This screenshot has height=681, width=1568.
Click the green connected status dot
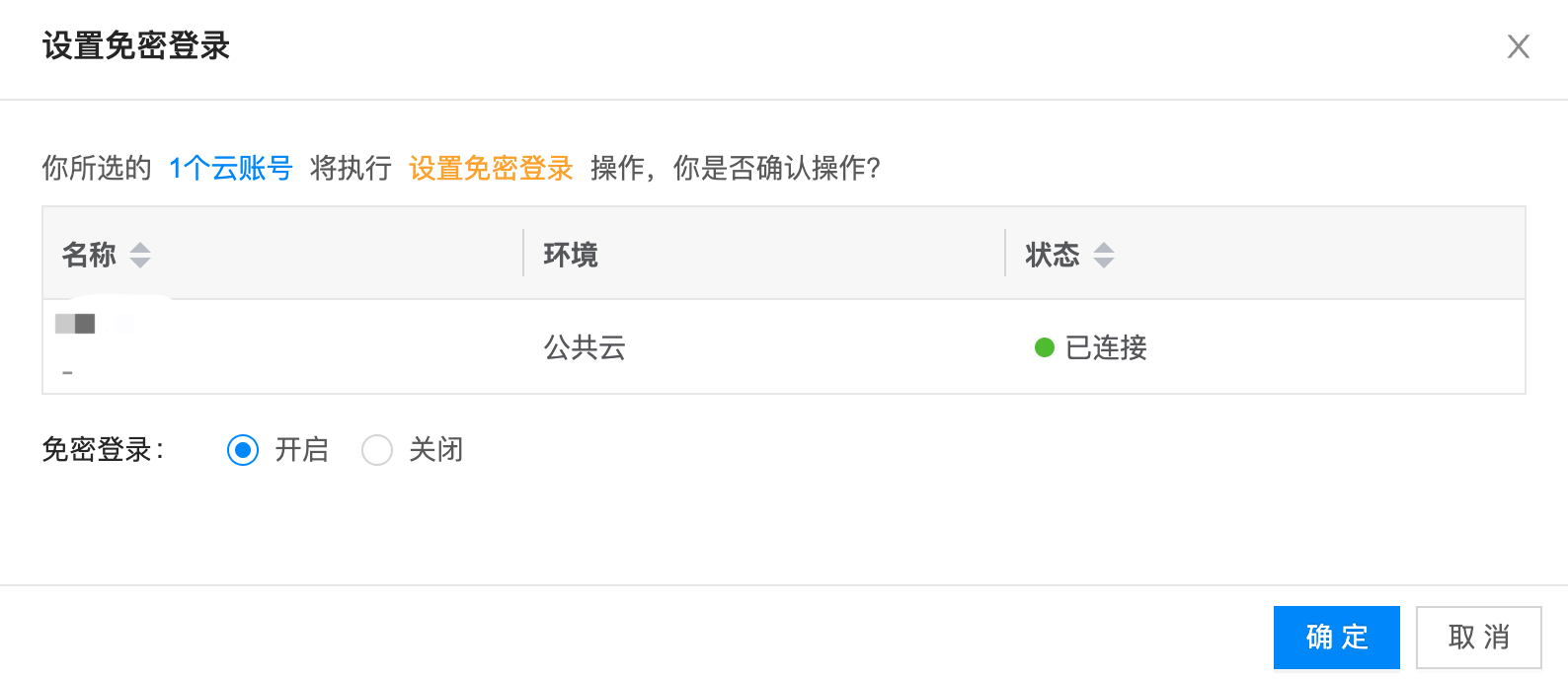pos(1044,347)
